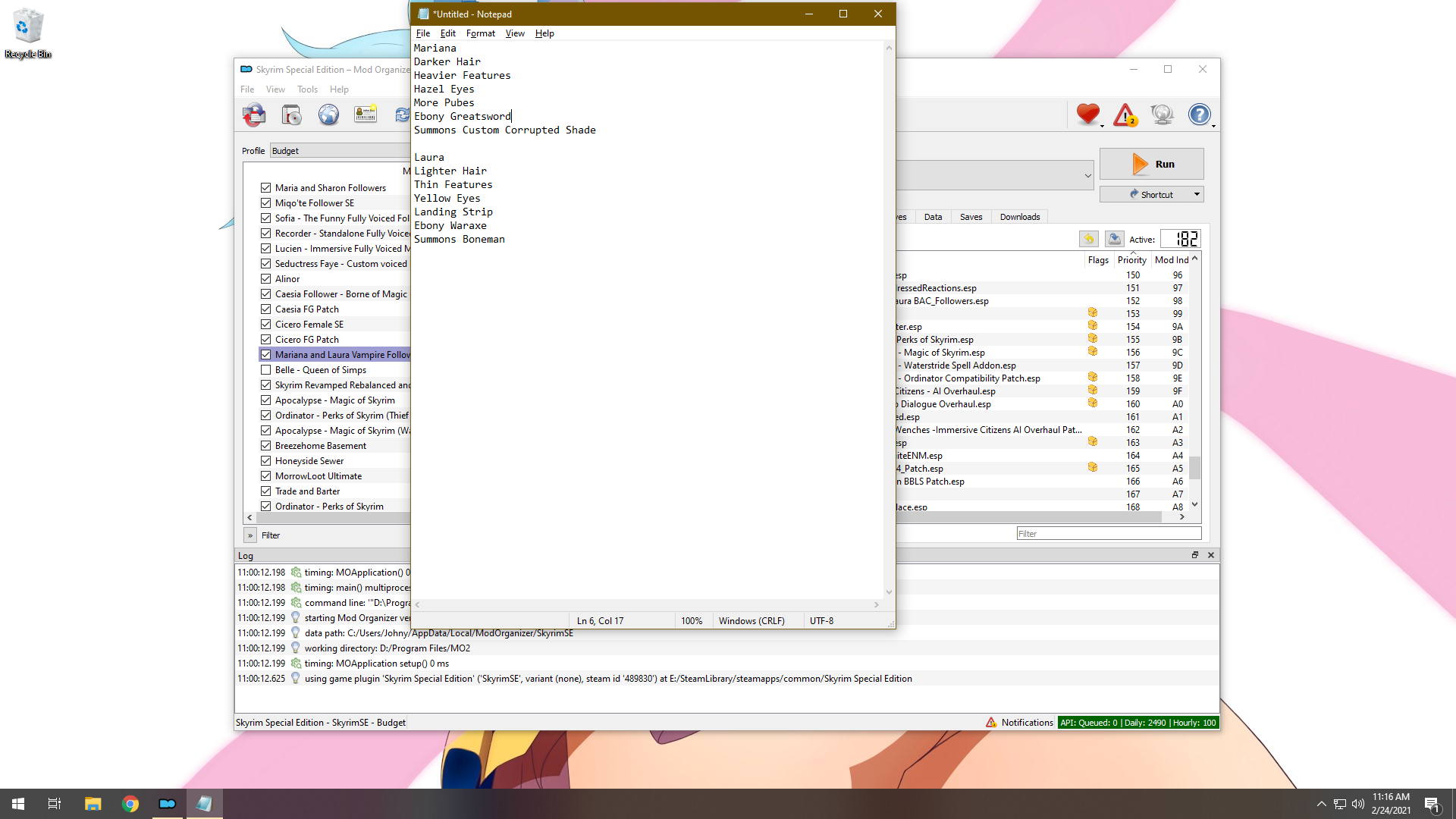This screenshot has width=1456, height=819.
Task: Click the red heart endorse icon
Action: [1087, 114]
